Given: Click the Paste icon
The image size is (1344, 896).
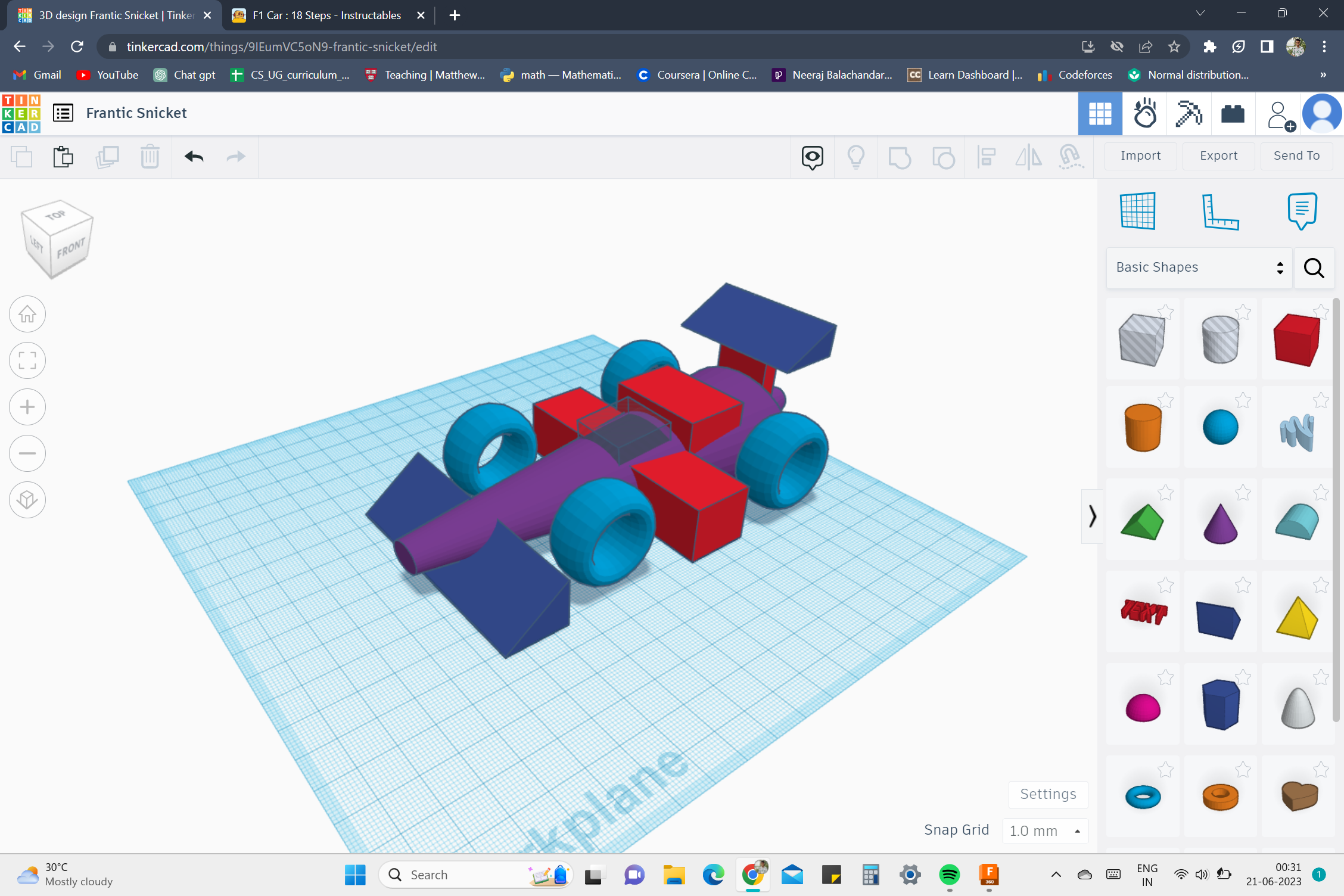Looking at the screenshot, I should 63,157.
